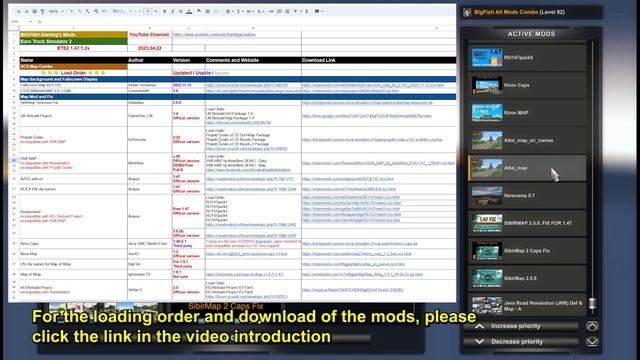640x360 pixels.
Task: Click the Name column header cell
Action: [x=73, y=60]
